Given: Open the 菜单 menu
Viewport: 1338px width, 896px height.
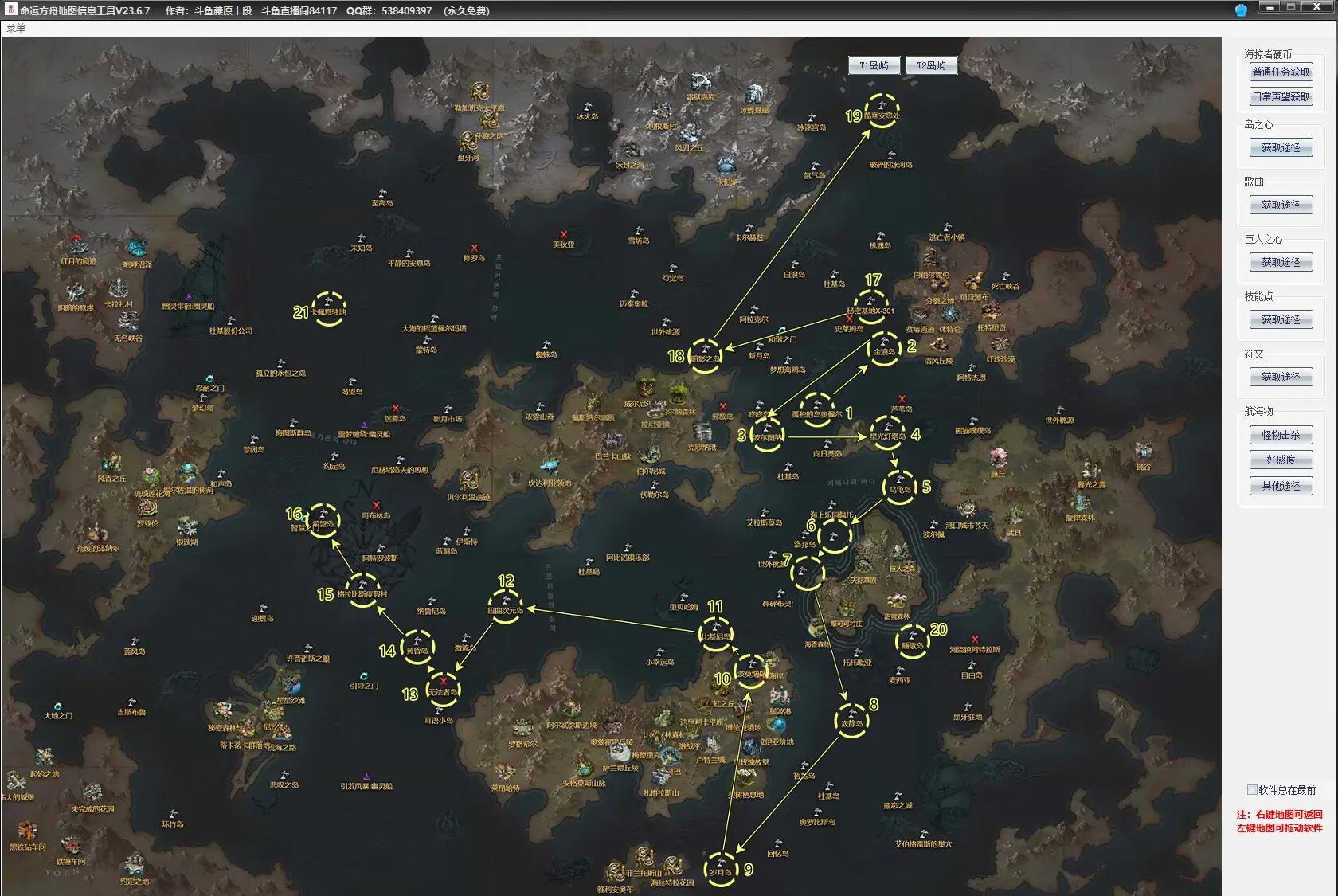Looking at the screenshot, I should coord(16,28).
